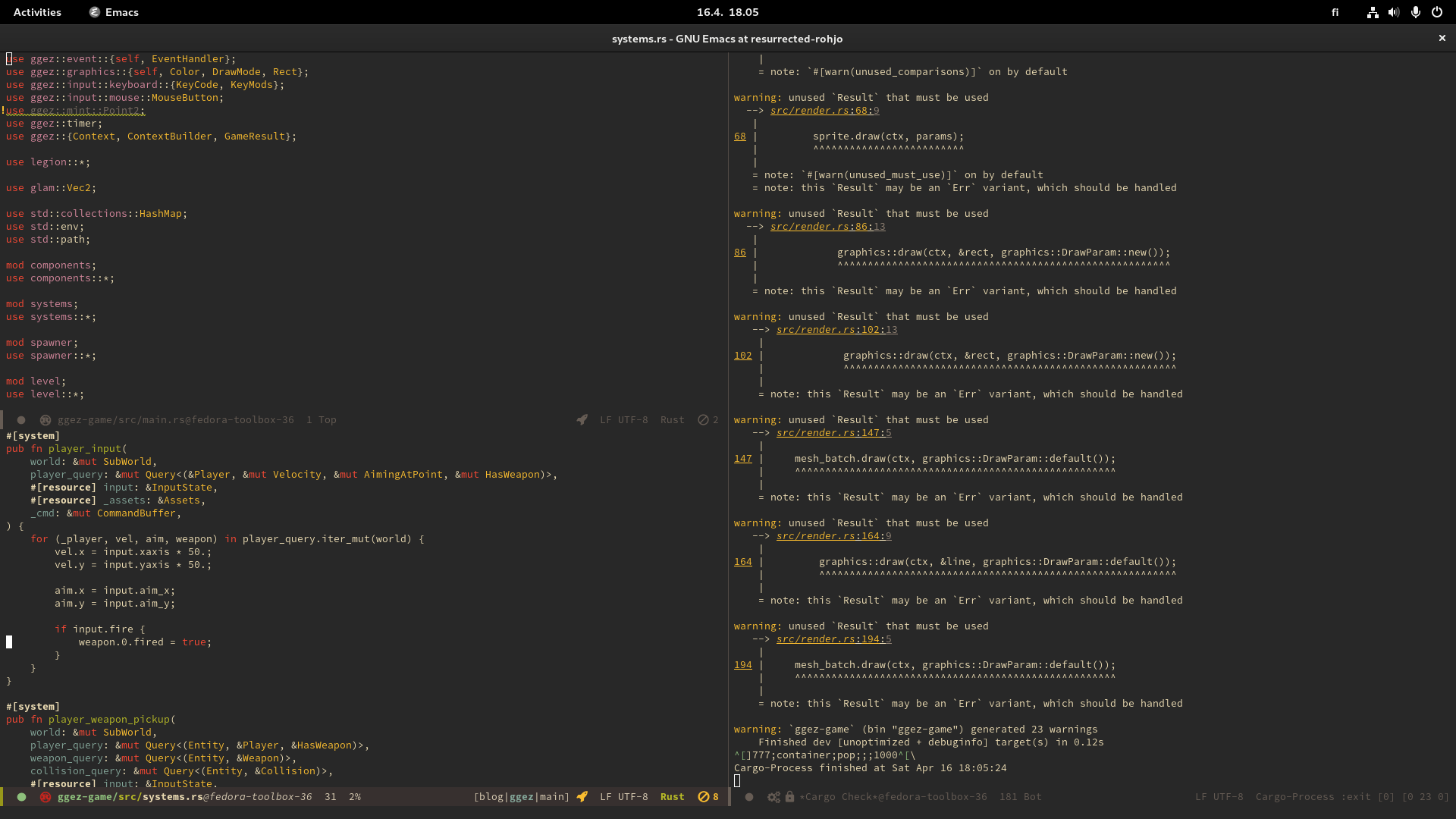The image size is (1456, 819).
Task: Click the rocket icon in main.rs modeline
Action: point(582,420)
